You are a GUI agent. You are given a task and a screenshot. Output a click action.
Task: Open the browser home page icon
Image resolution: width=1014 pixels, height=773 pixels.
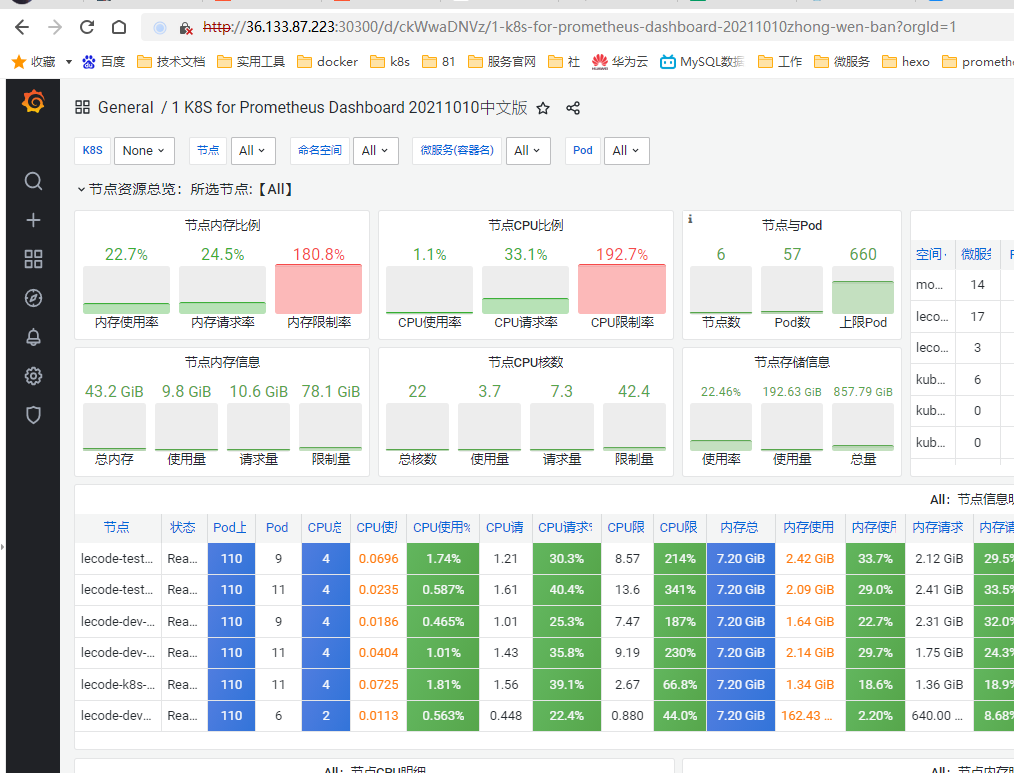pos(119,27)
